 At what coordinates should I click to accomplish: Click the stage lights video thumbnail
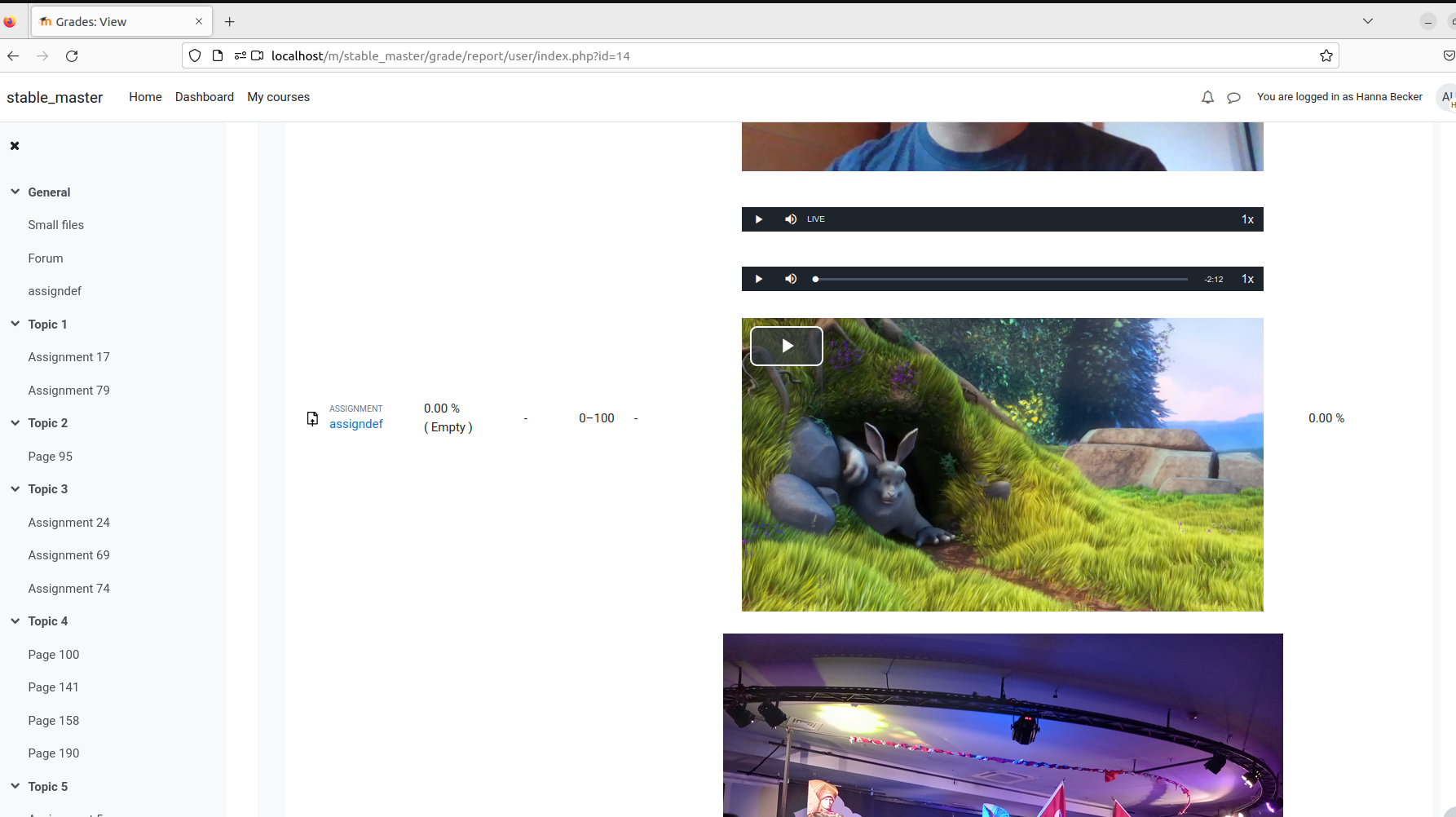tap(1003, 725)
